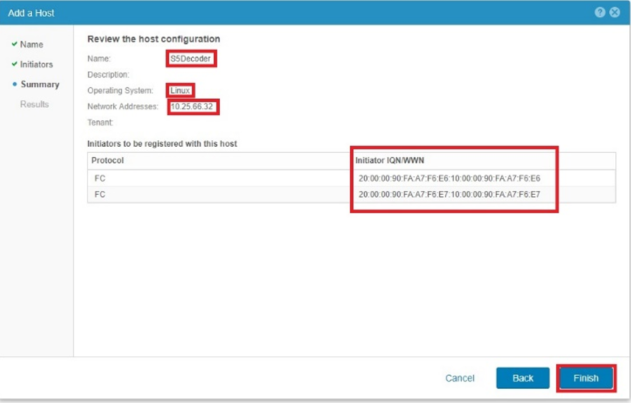Select the Summary wizard step
Image resolution: width=631 pixels, height=403 pixels.
pos(40,84)
